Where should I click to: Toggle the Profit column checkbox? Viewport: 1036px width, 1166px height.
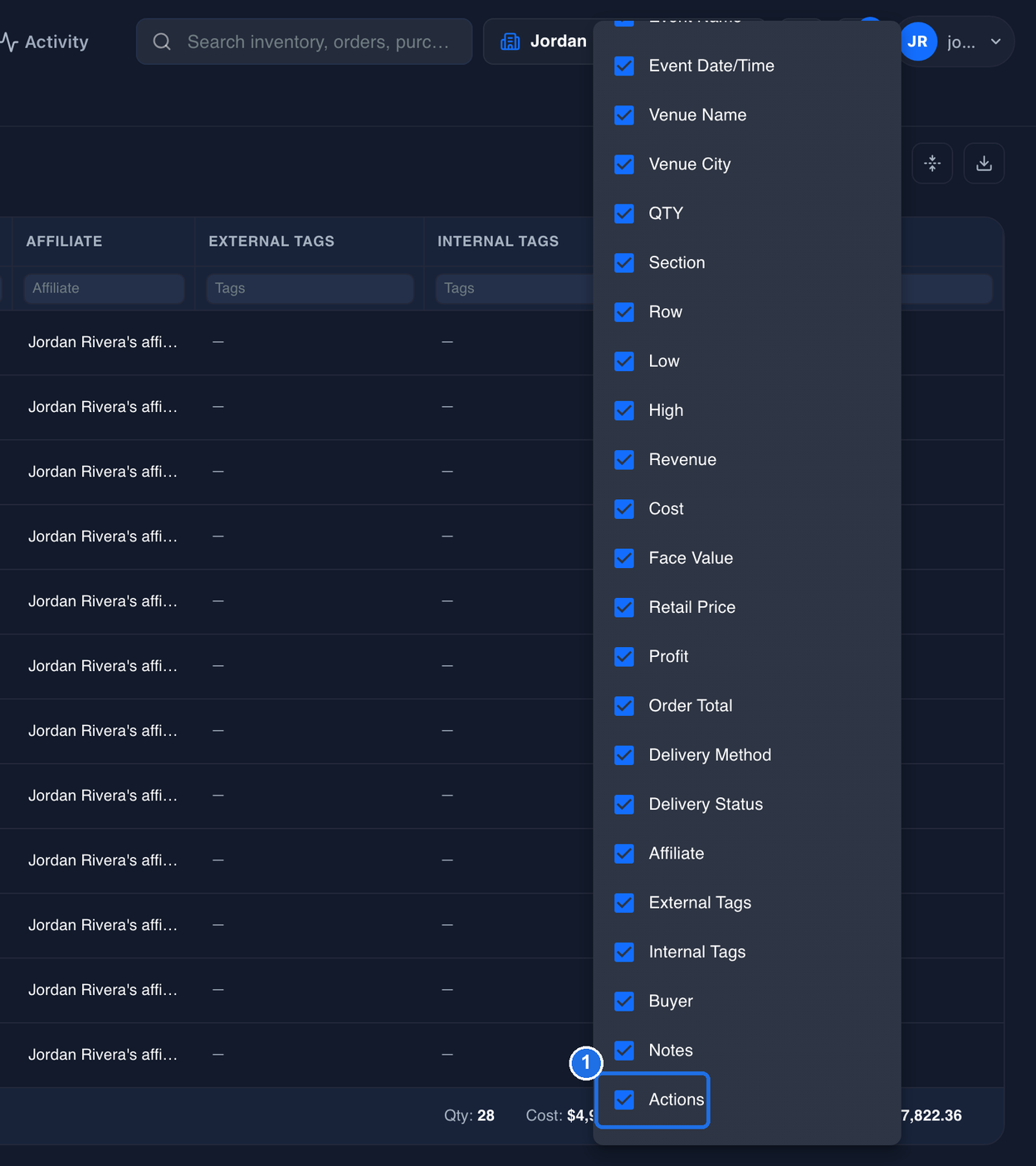point(624,656)
